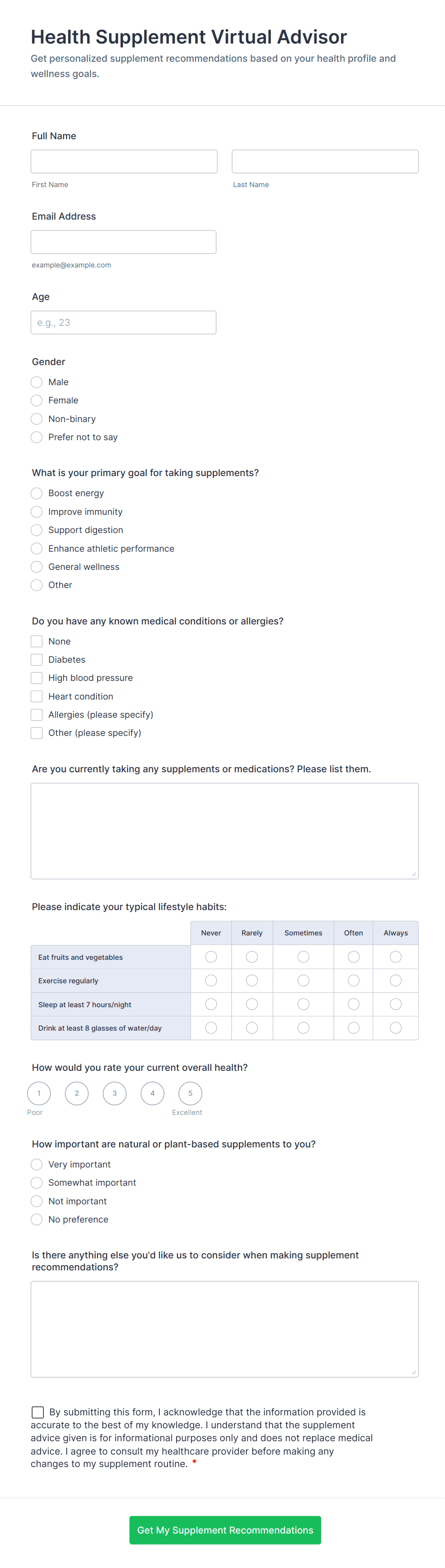Select Somewhat important for plant-based supplements
The image size is (445, 1568).
tap(37, 1183)
